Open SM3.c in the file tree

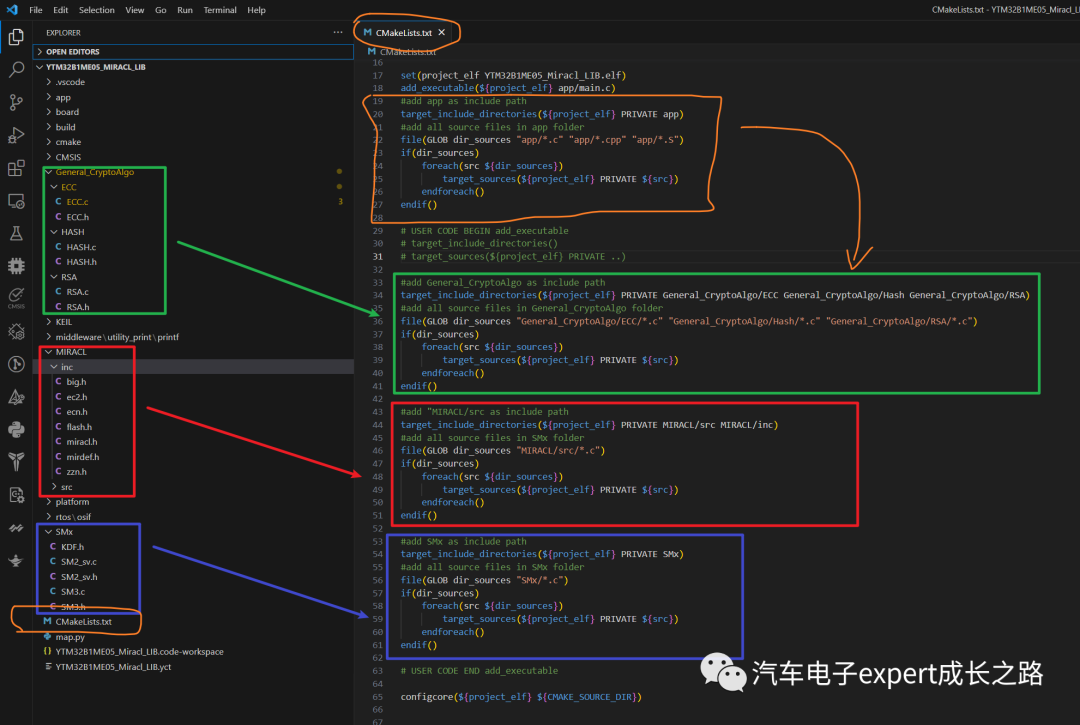tap(193, 591)
